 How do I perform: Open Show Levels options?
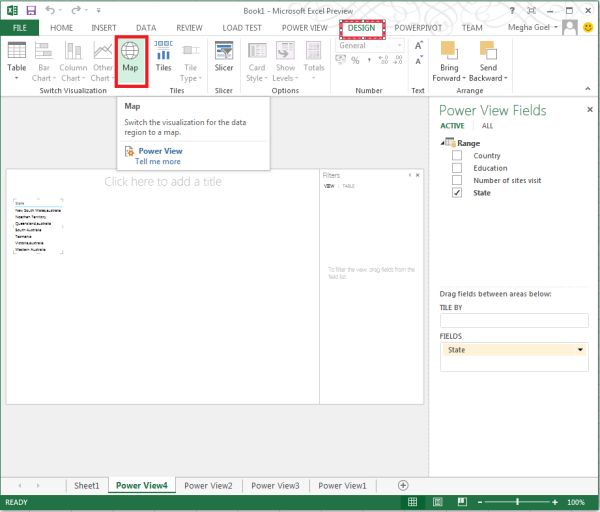(x=285, y=61)
